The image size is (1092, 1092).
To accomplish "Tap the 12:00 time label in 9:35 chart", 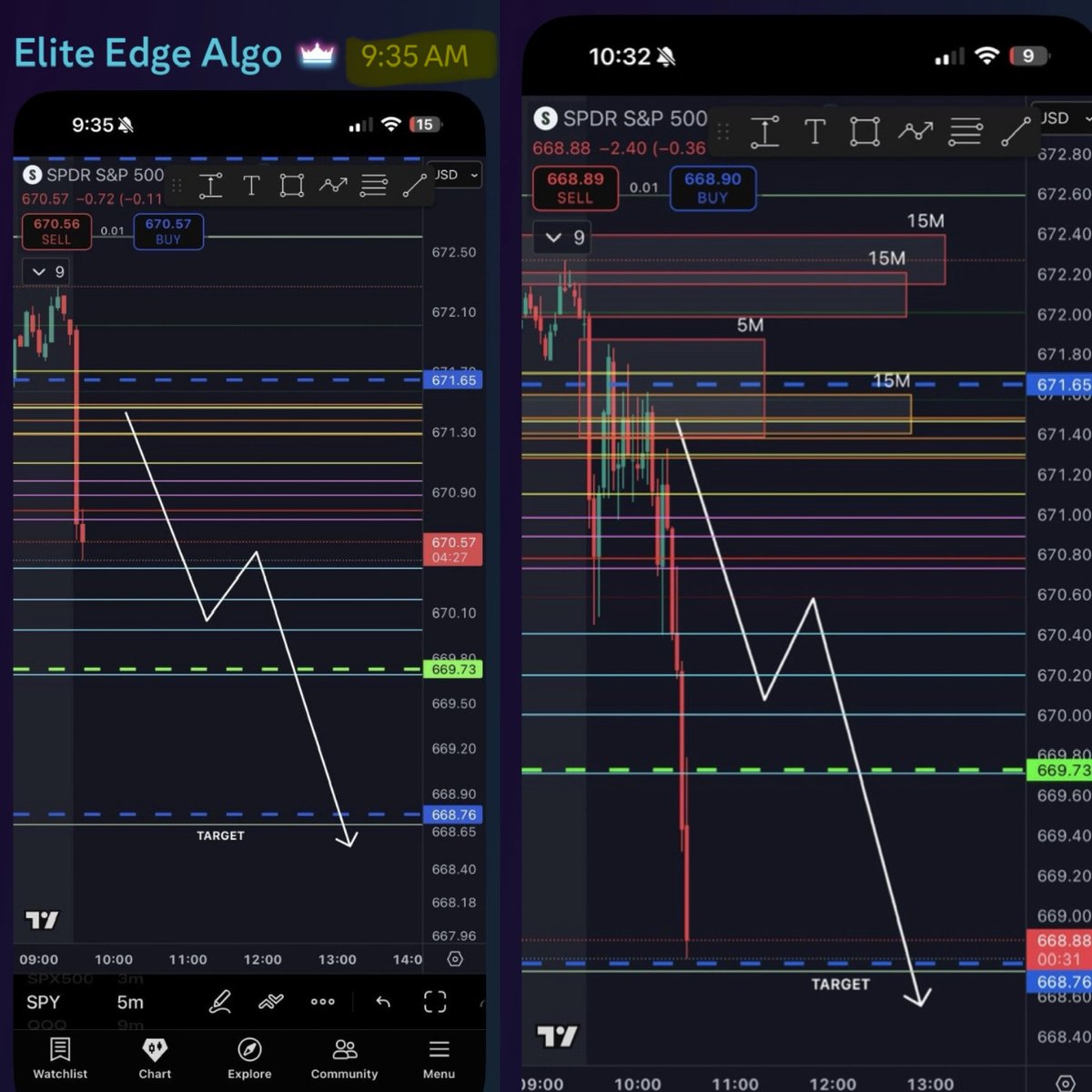I will click(262, 959).
